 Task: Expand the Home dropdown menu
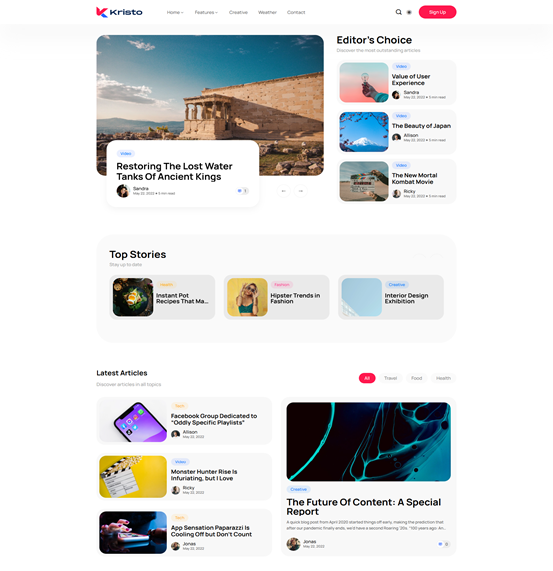(175, 12)
